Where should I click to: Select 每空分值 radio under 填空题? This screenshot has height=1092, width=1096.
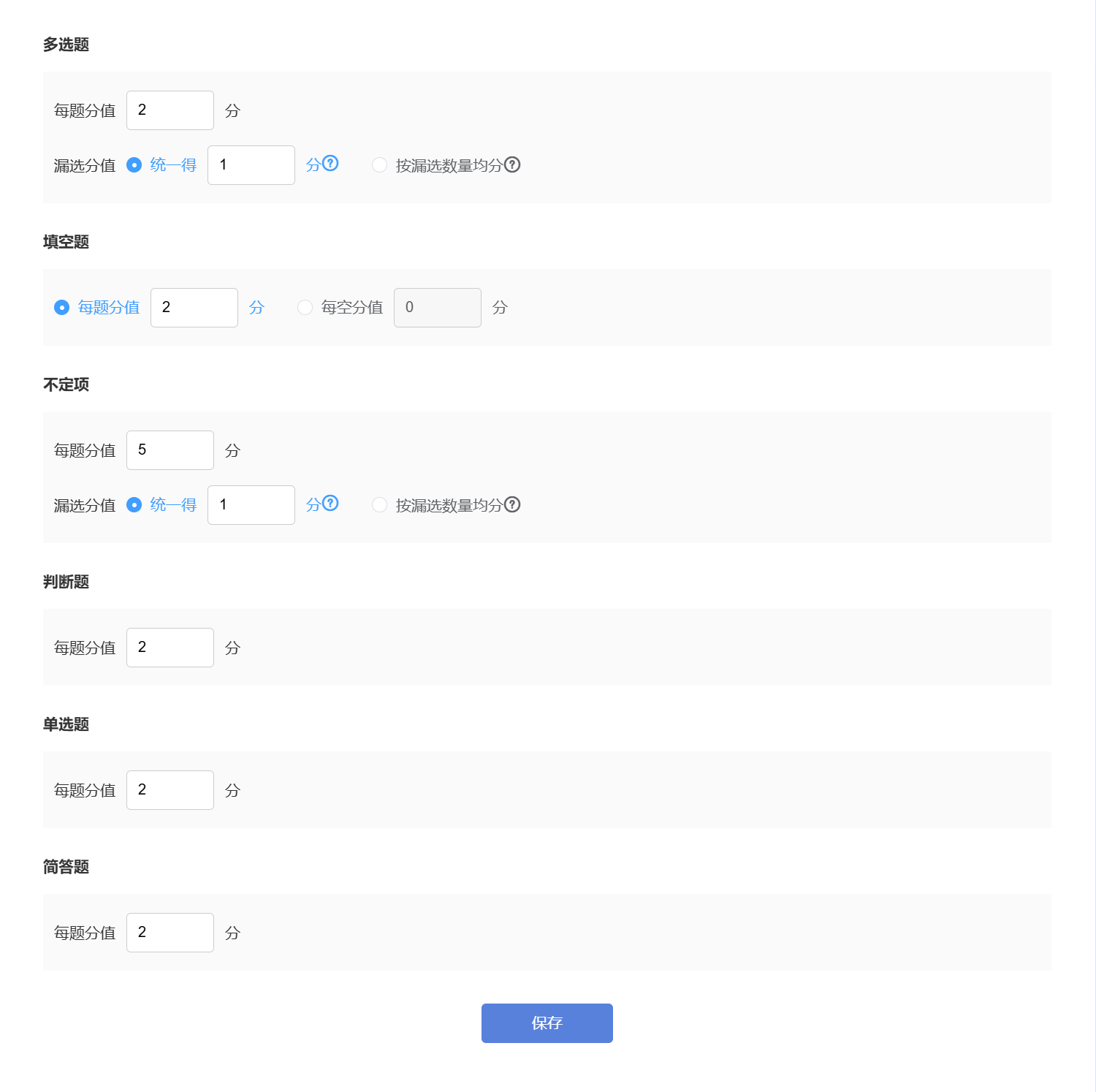305,308
